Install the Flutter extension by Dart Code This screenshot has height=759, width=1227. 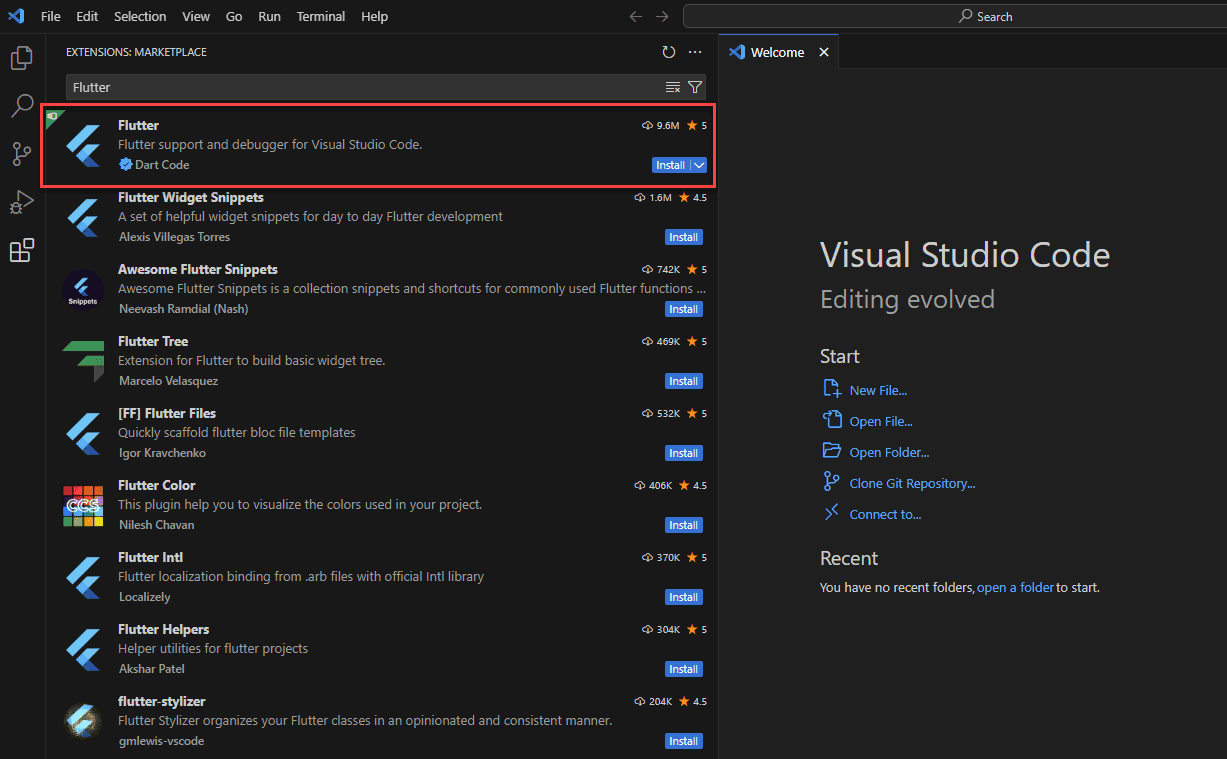click(x=670, y=165)
